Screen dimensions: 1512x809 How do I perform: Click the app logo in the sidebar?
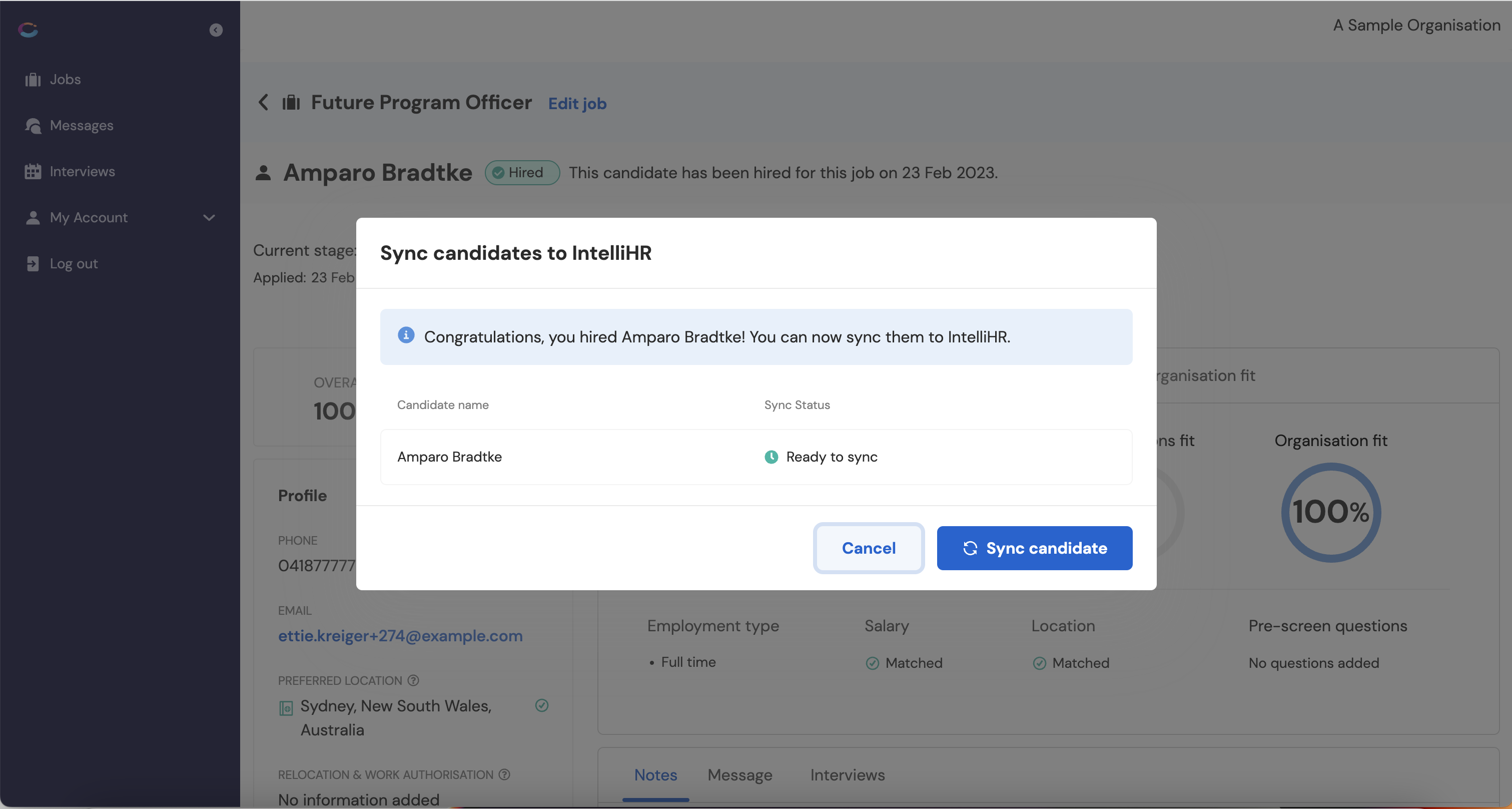[28, 30]
